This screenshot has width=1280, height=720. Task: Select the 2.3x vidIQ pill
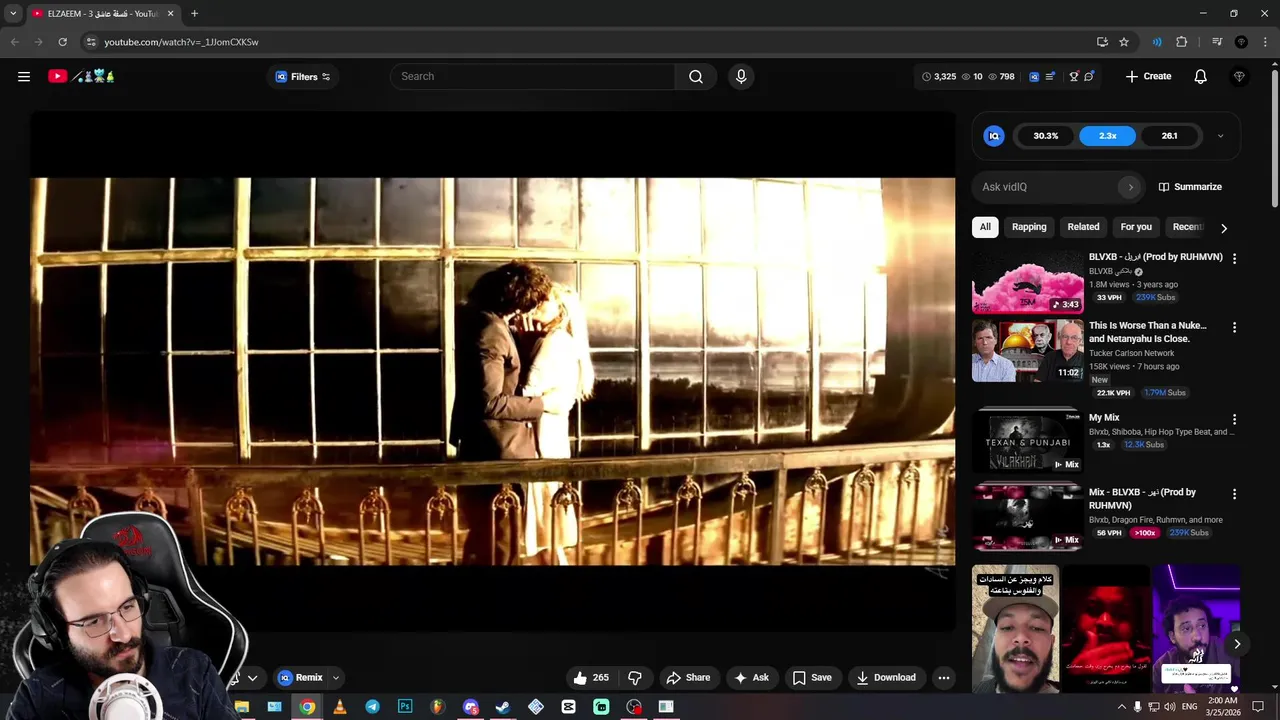(1107, 136)
